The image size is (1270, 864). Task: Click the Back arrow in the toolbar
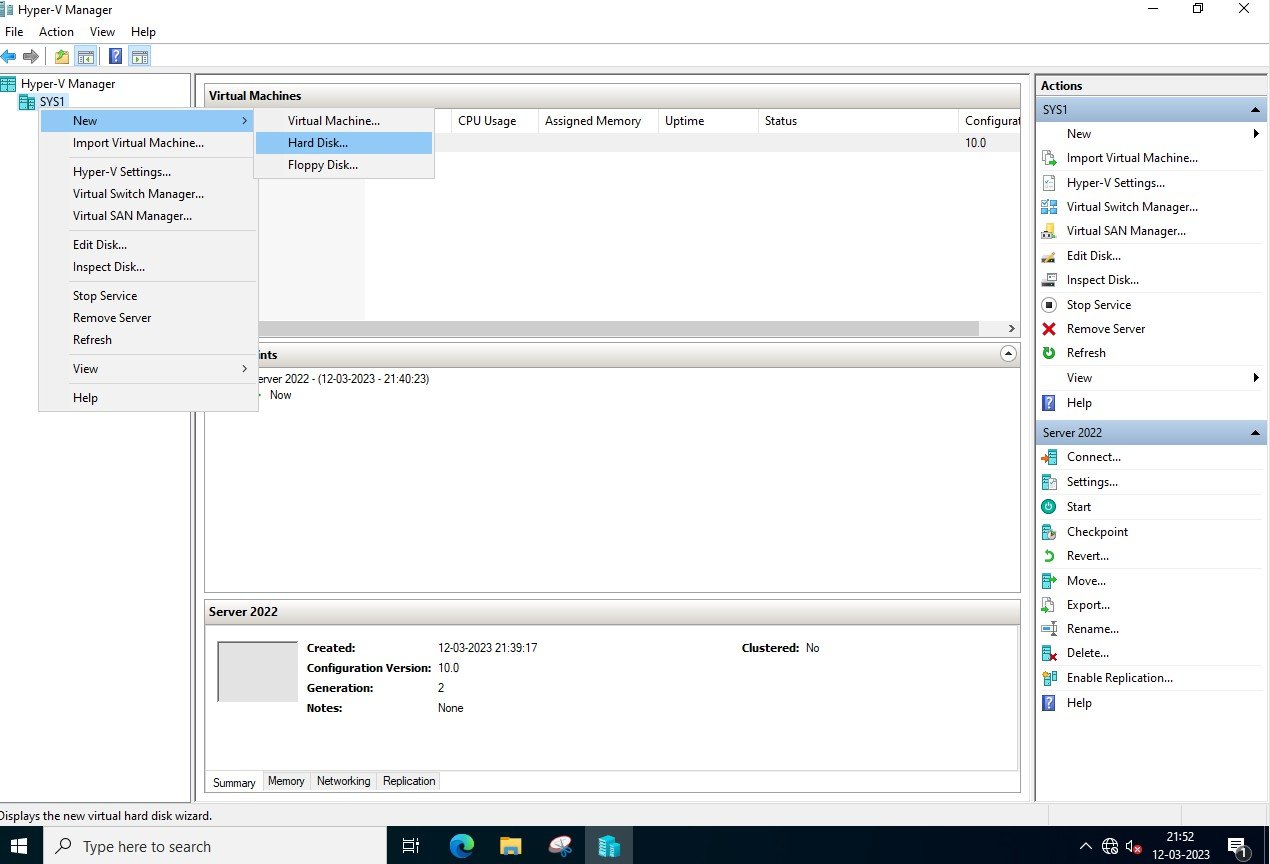coord(9,56)
